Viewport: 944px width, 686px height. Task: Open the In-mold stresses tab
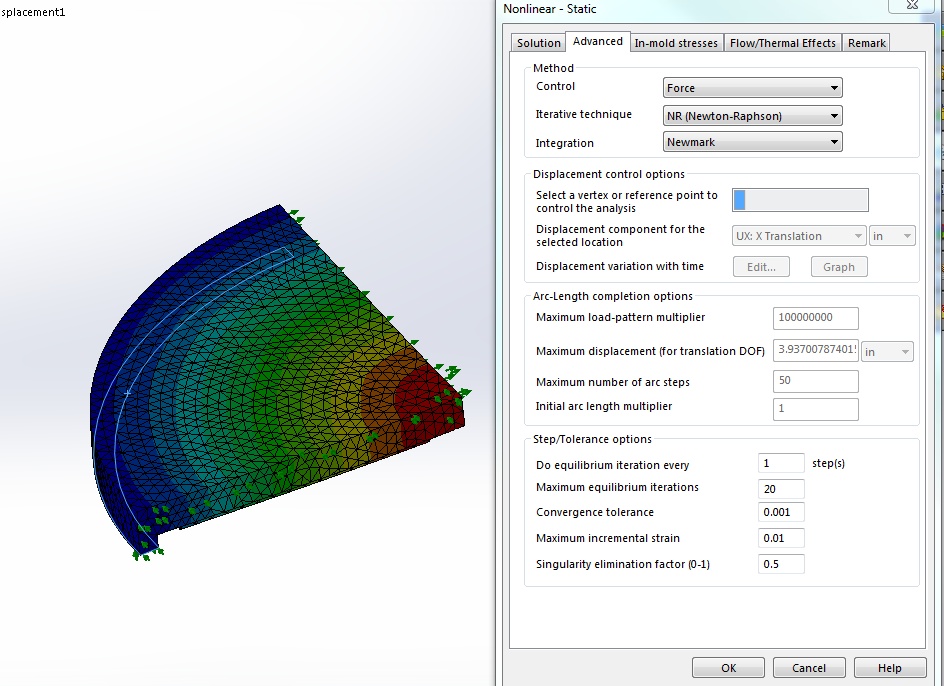click(x=676, y=43)
